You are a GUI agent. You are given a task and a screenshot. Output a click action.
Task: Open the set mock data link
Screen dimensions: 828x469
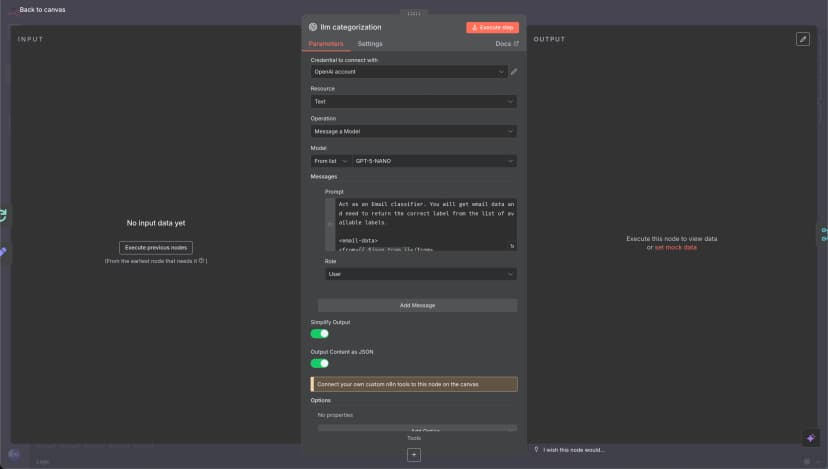pos(675,247)
